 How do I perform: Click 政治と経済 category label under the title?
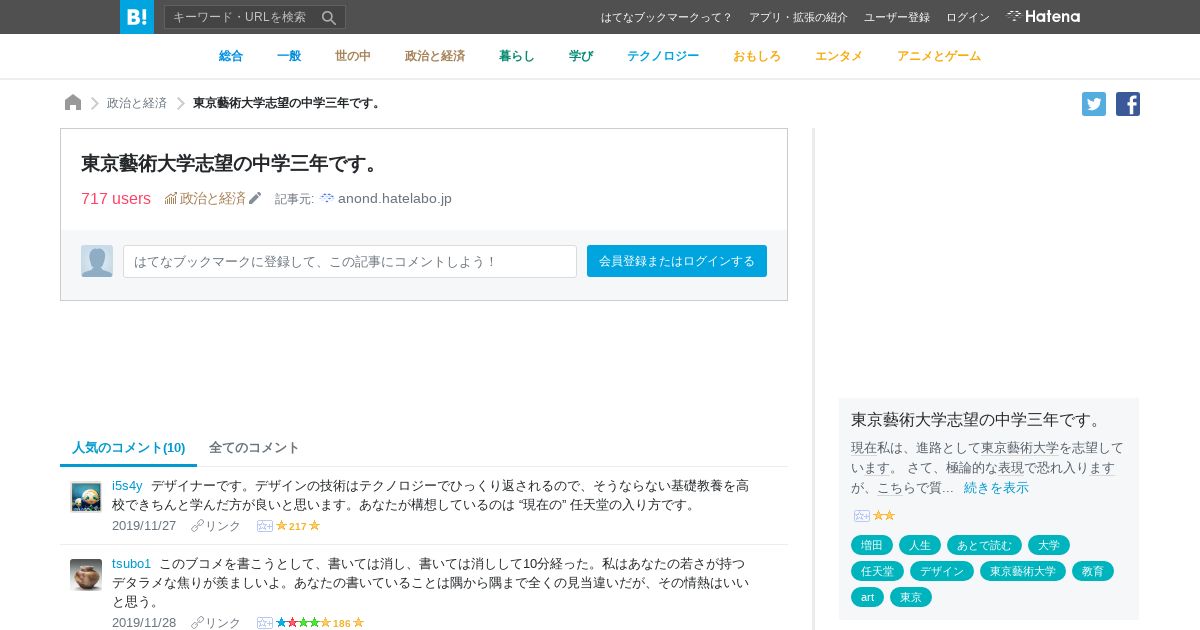click(212, 198)
